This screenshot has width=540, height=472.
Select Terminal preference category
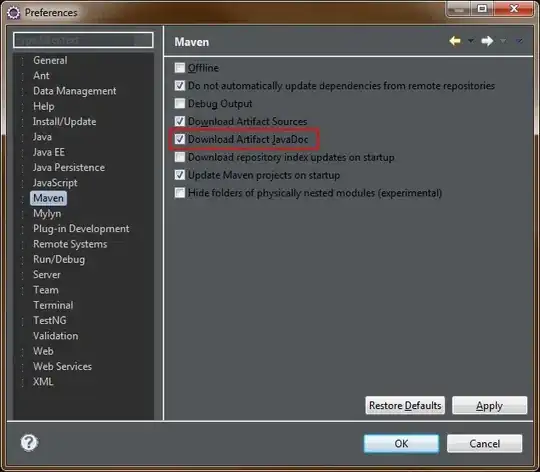[x=53, y=305]
